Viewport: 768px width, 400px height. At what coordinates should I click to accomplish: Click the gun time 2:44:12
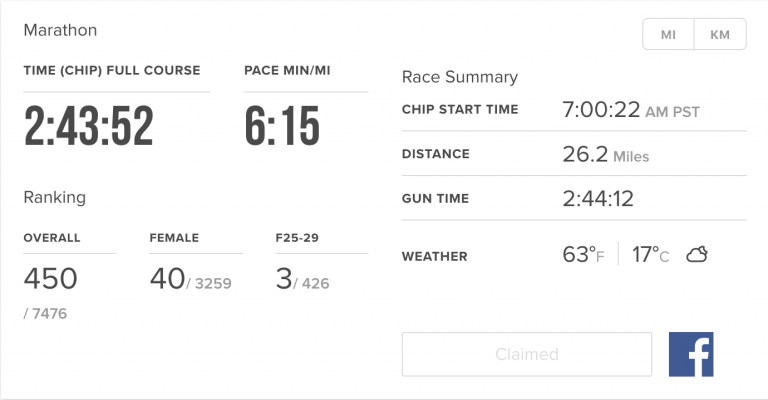[598, 199]
